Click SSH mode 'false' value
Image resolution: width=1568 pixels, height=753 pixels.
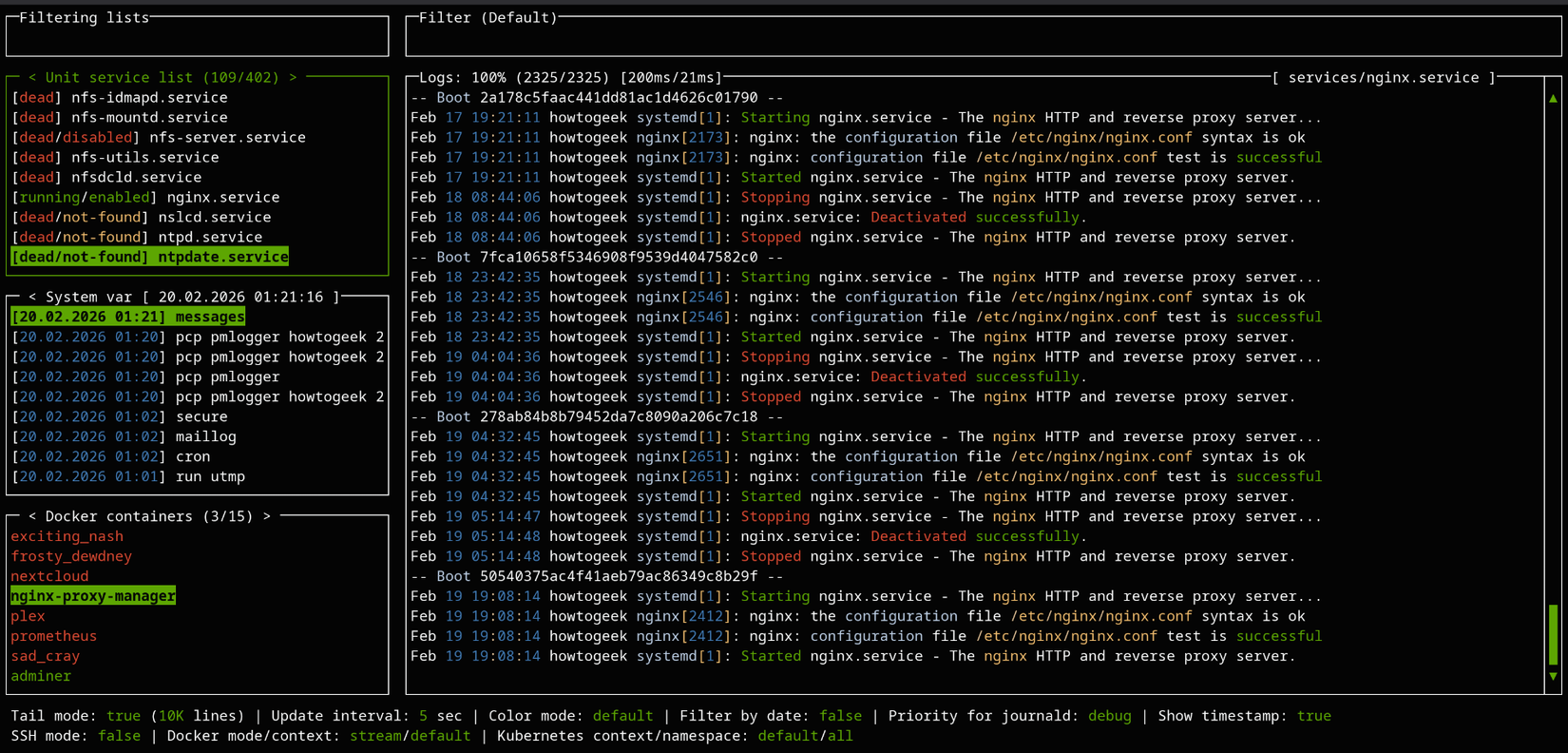click(120, 737)
